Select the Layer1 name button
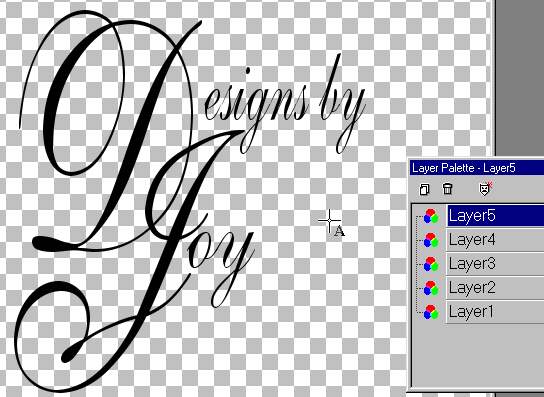Viewport: 544px width, 397px height. (x=495, y=312)
